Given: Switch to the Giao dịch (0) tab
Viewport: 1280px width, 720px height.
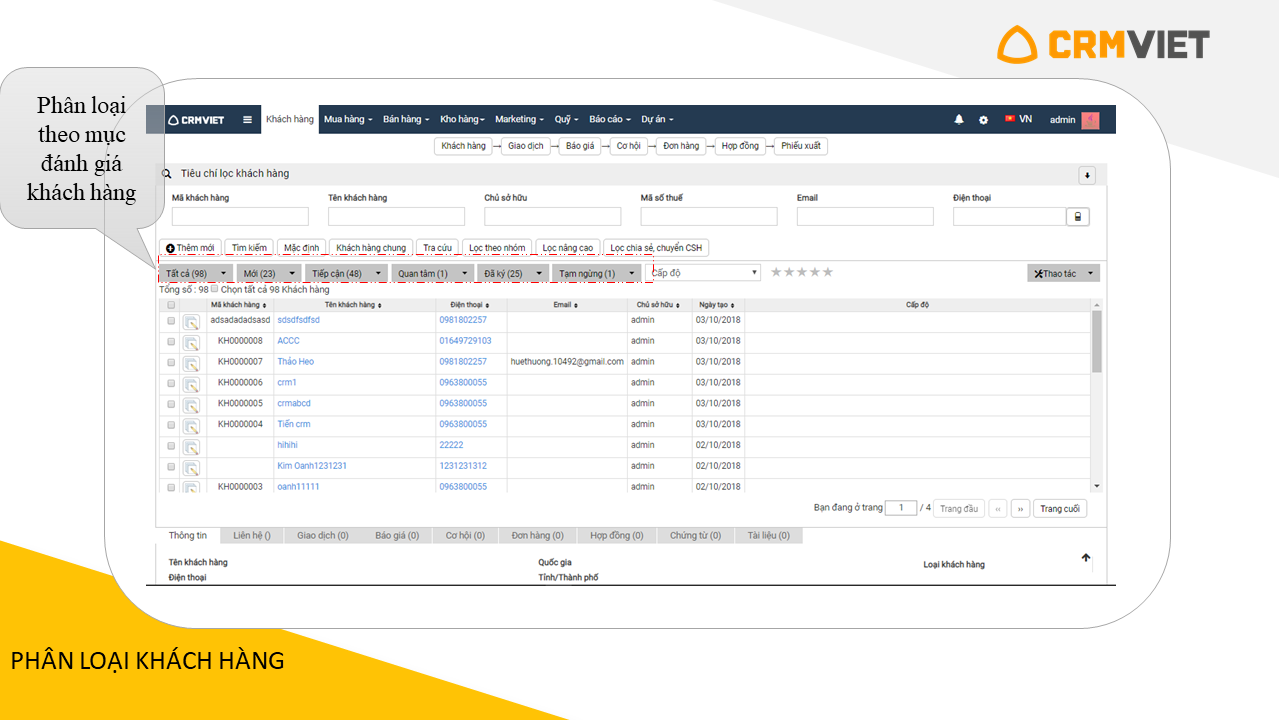Looking at the screenshot, I should click(x=322, y=536).
